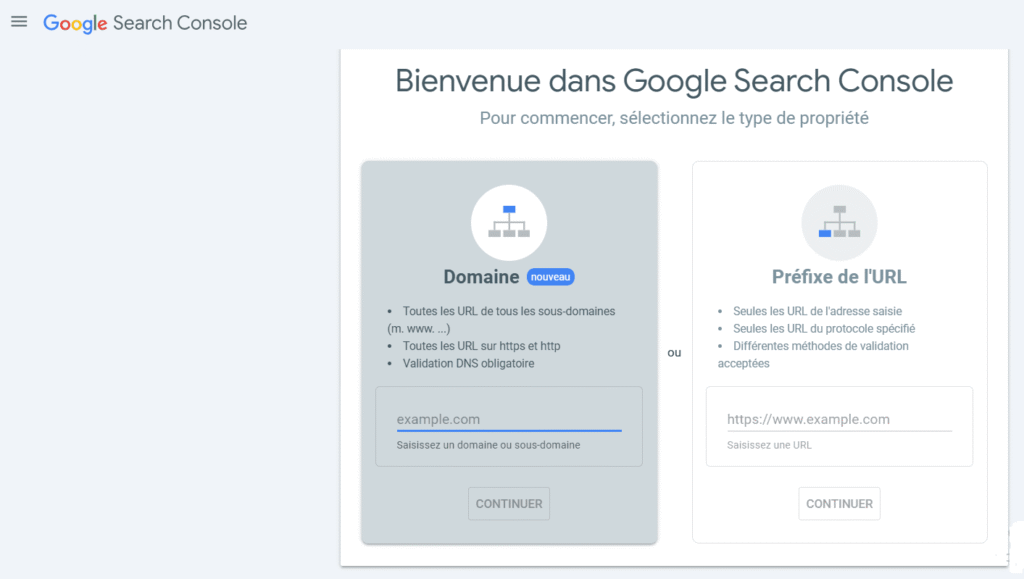Select the Domain property site-structure icon

[x=509, y=221]
